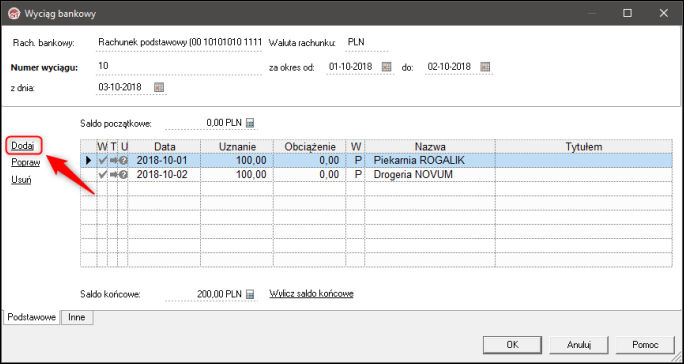
Task: Click the Popraw link
Action: point(26,162)
